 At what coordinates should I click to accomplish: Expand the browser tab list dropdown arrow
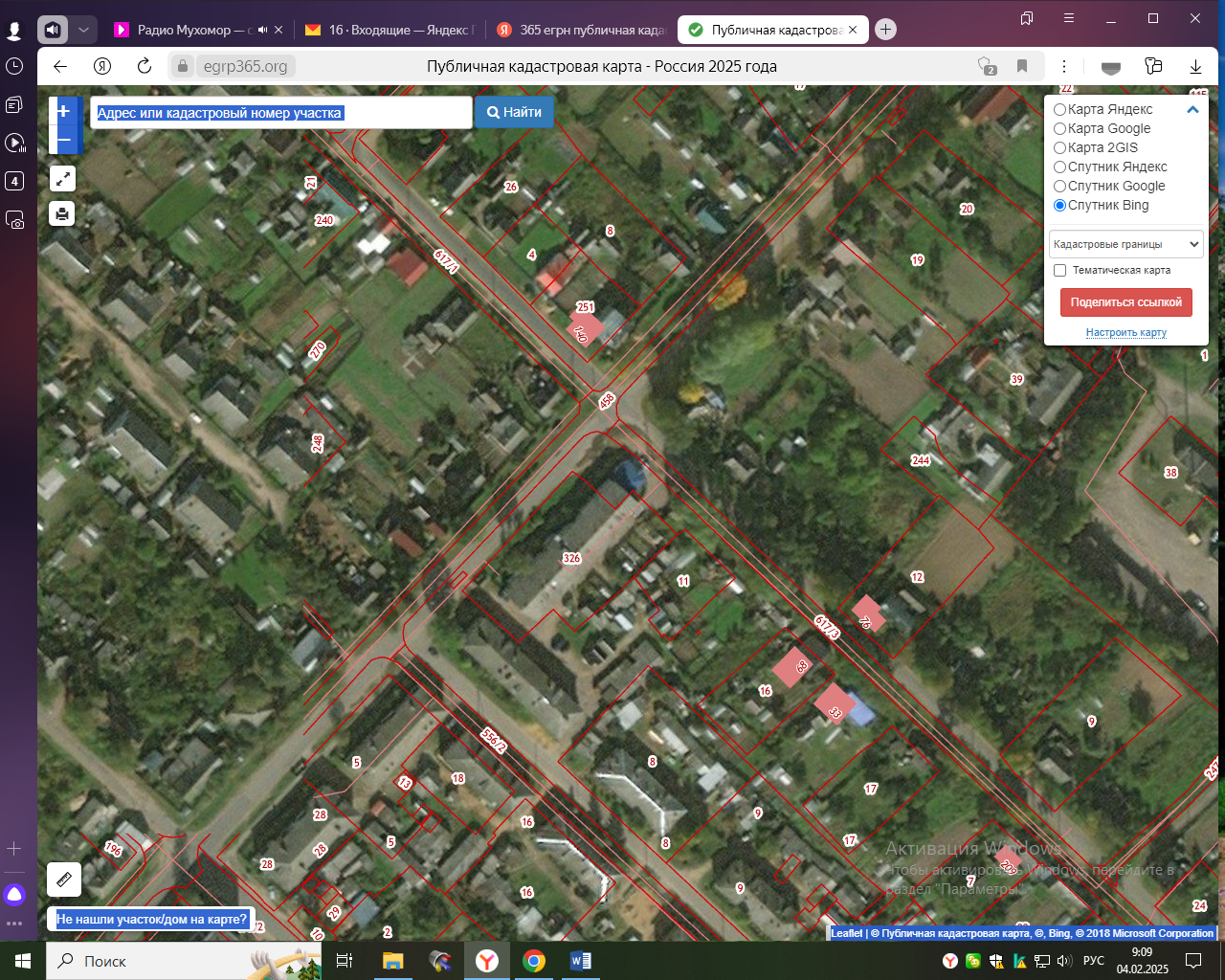click(83, 30)
